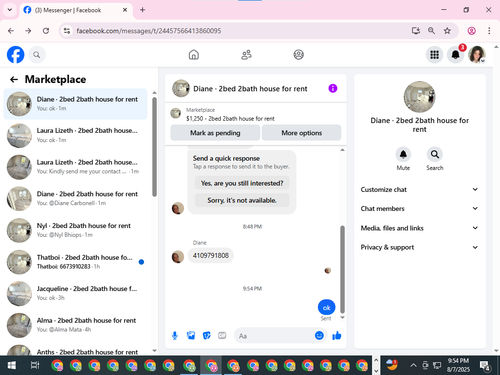Click the address bar URL
500x375 pixels.
pyautogui.click(x=149, y=31)
